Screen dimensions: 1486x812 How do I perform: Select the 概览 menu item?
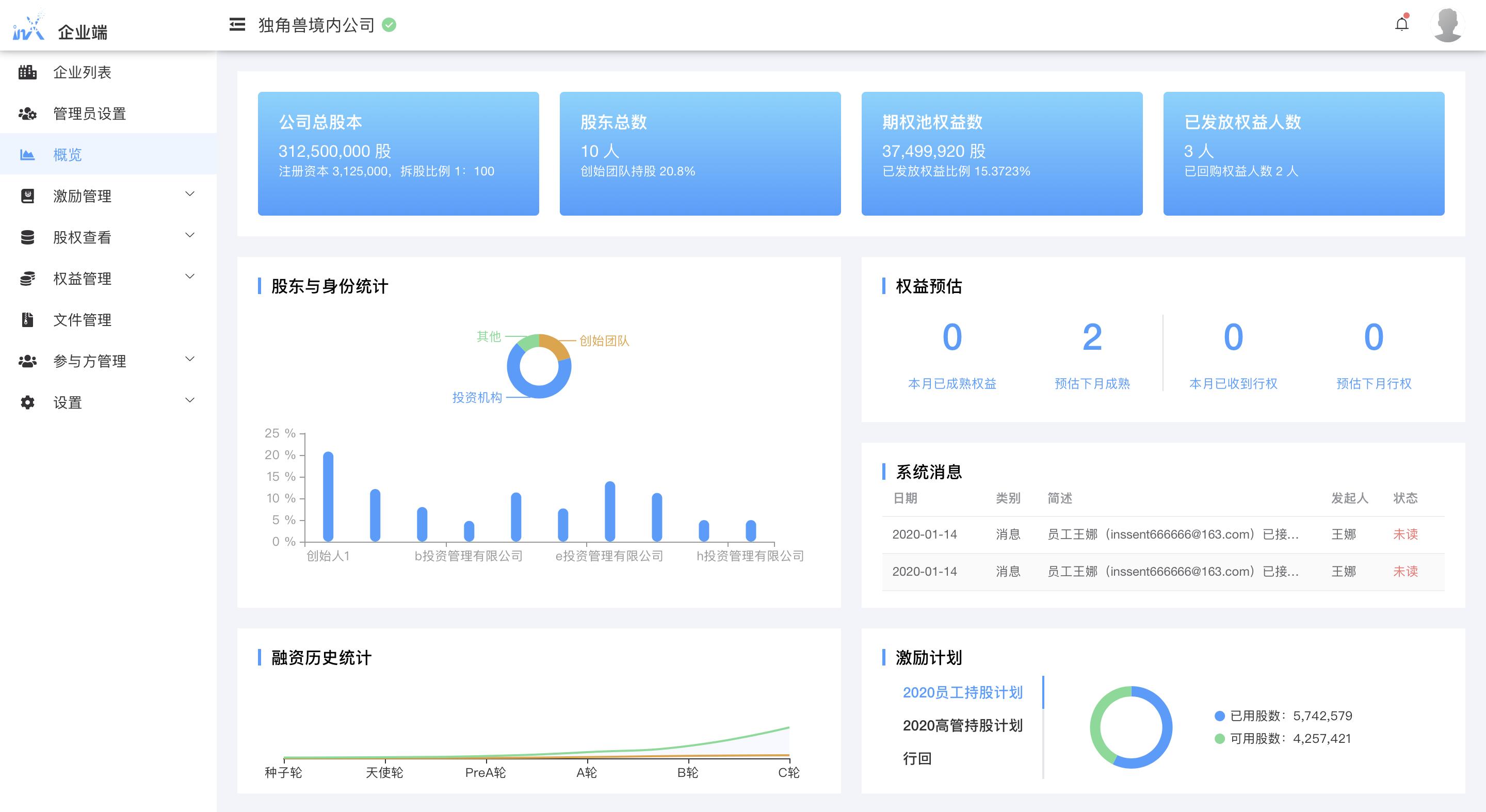[x=68, y=155]
